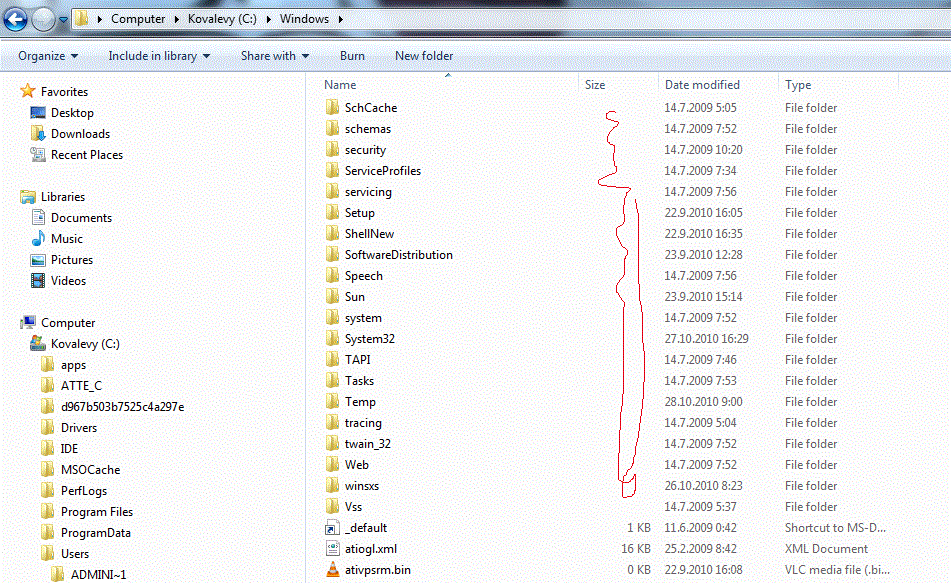
Task: Select the System32 folder icon
Action: (x=332, y=339)
